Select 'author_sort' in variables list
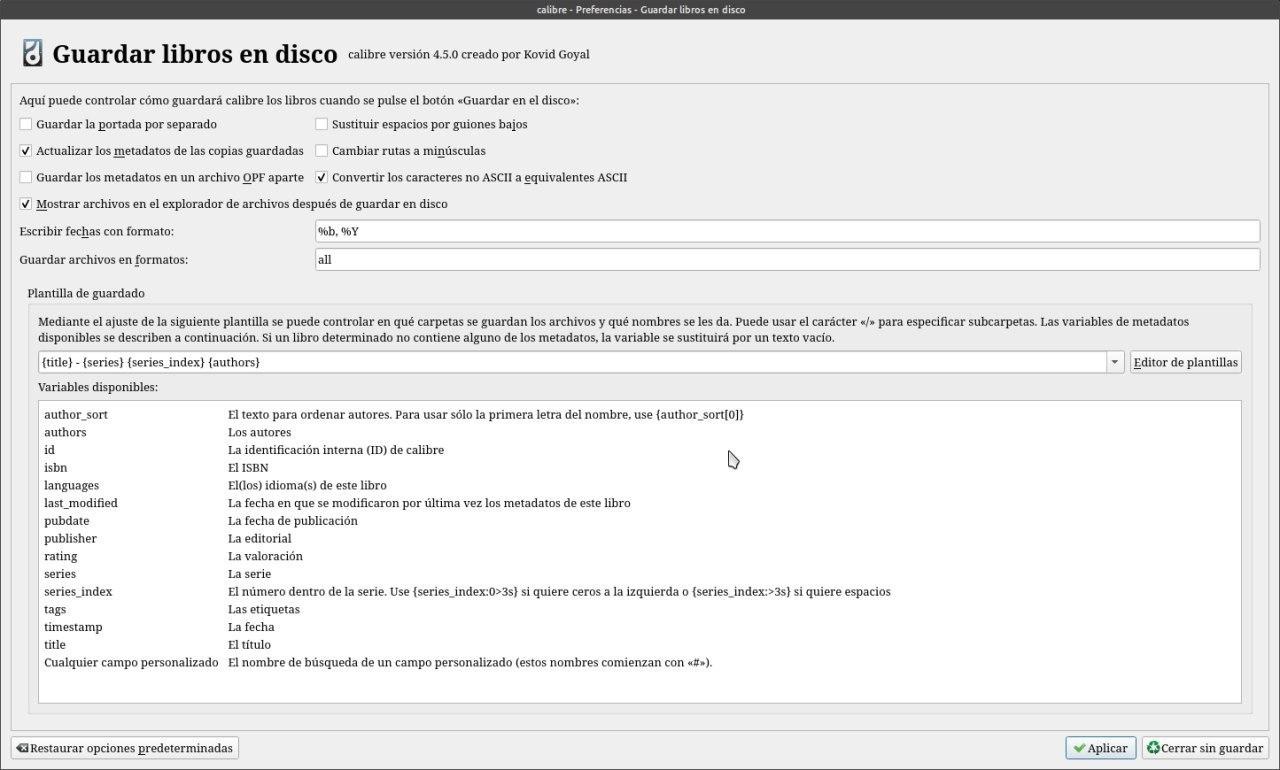 [76, 414]
